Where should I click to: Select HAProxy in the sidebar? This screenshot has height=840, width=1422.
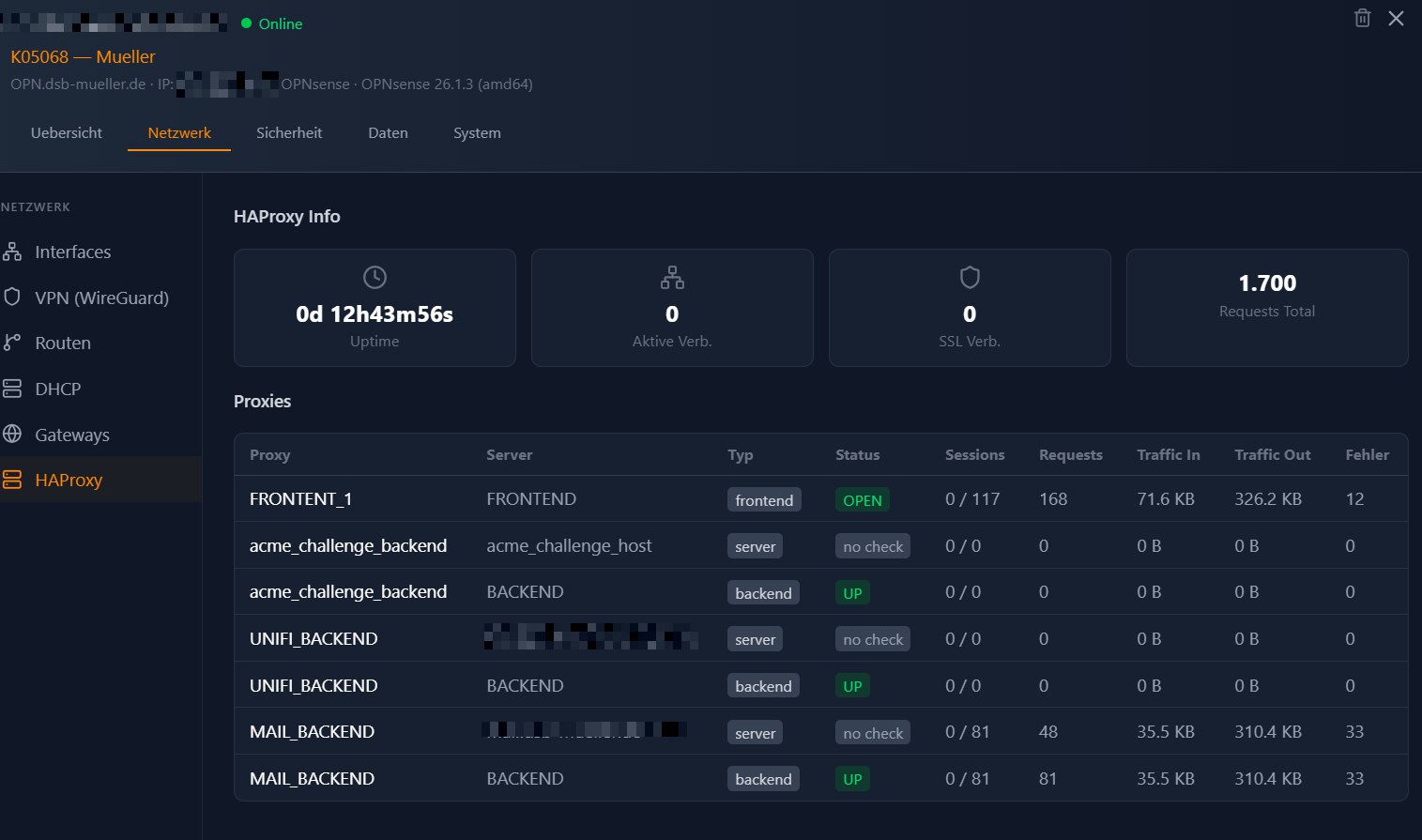point(100,480)
